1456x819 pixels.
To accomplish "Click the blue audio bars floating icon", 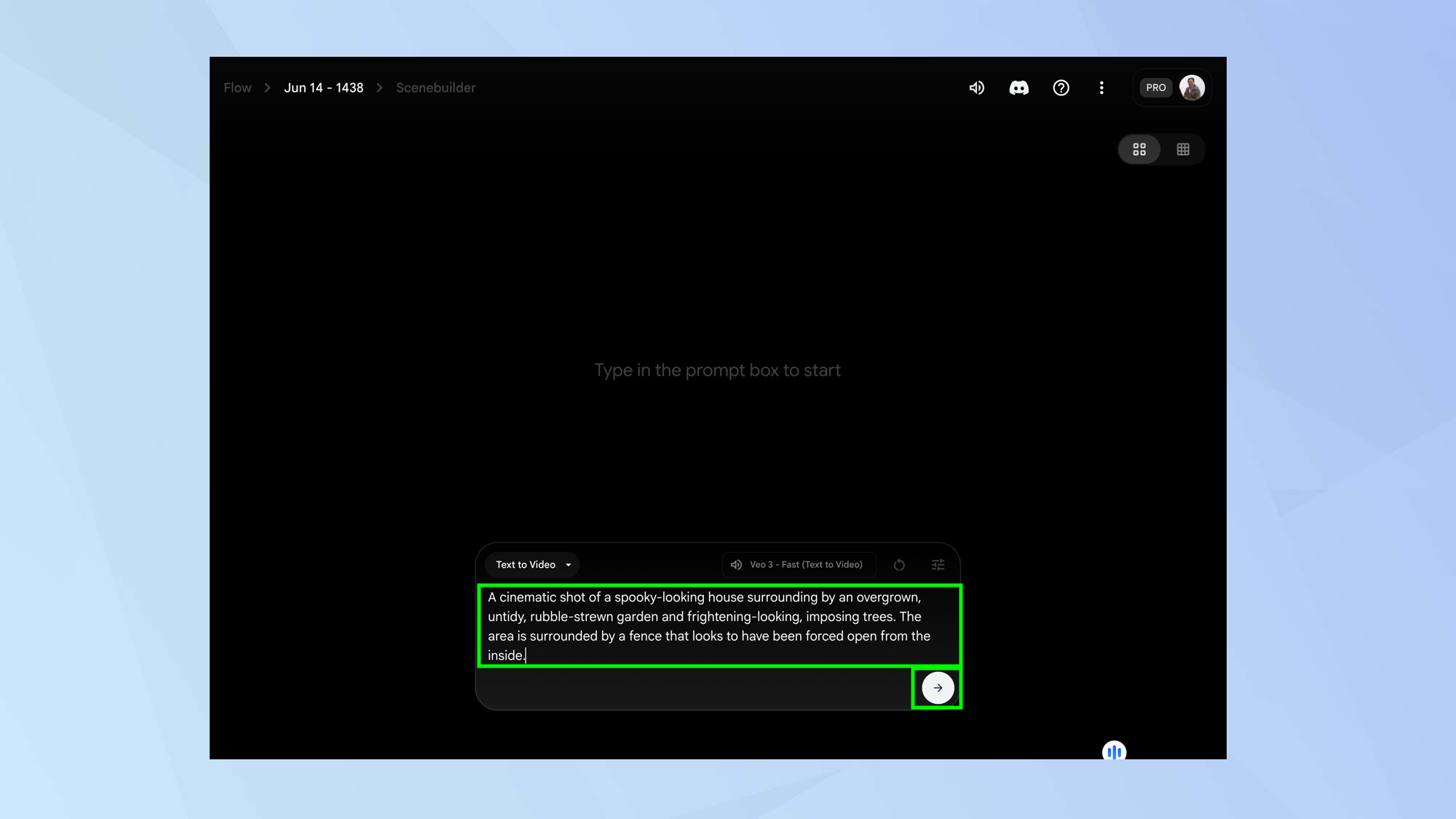I will tap(1114, 751).
